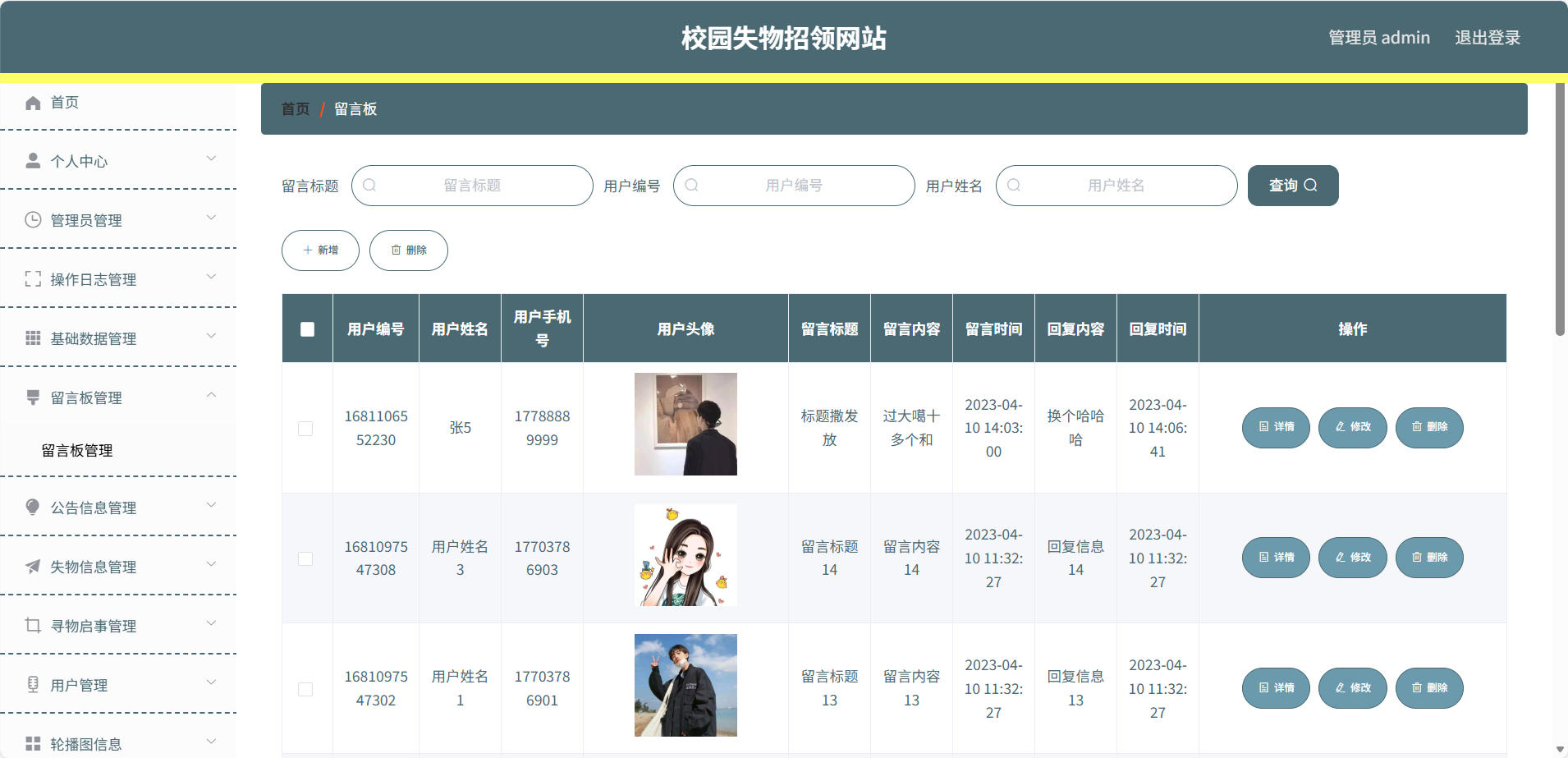Image resolution: width=1568 pixels, height=758 pixels.
Task: Expand the 个人中心 menu chevron
Action: coord(211,158)
